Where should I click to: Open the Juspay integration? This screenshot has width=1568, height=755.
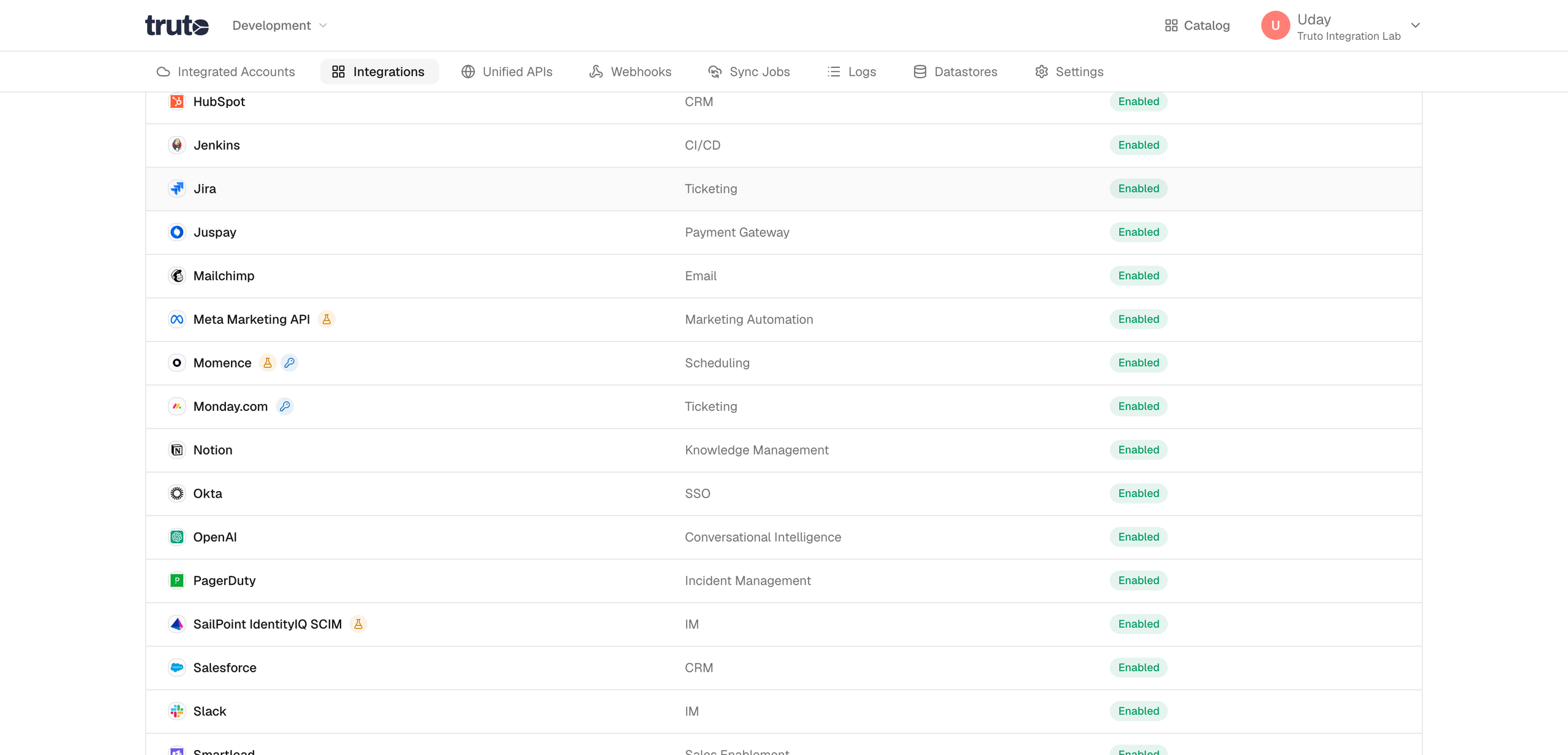click(784, 232)
